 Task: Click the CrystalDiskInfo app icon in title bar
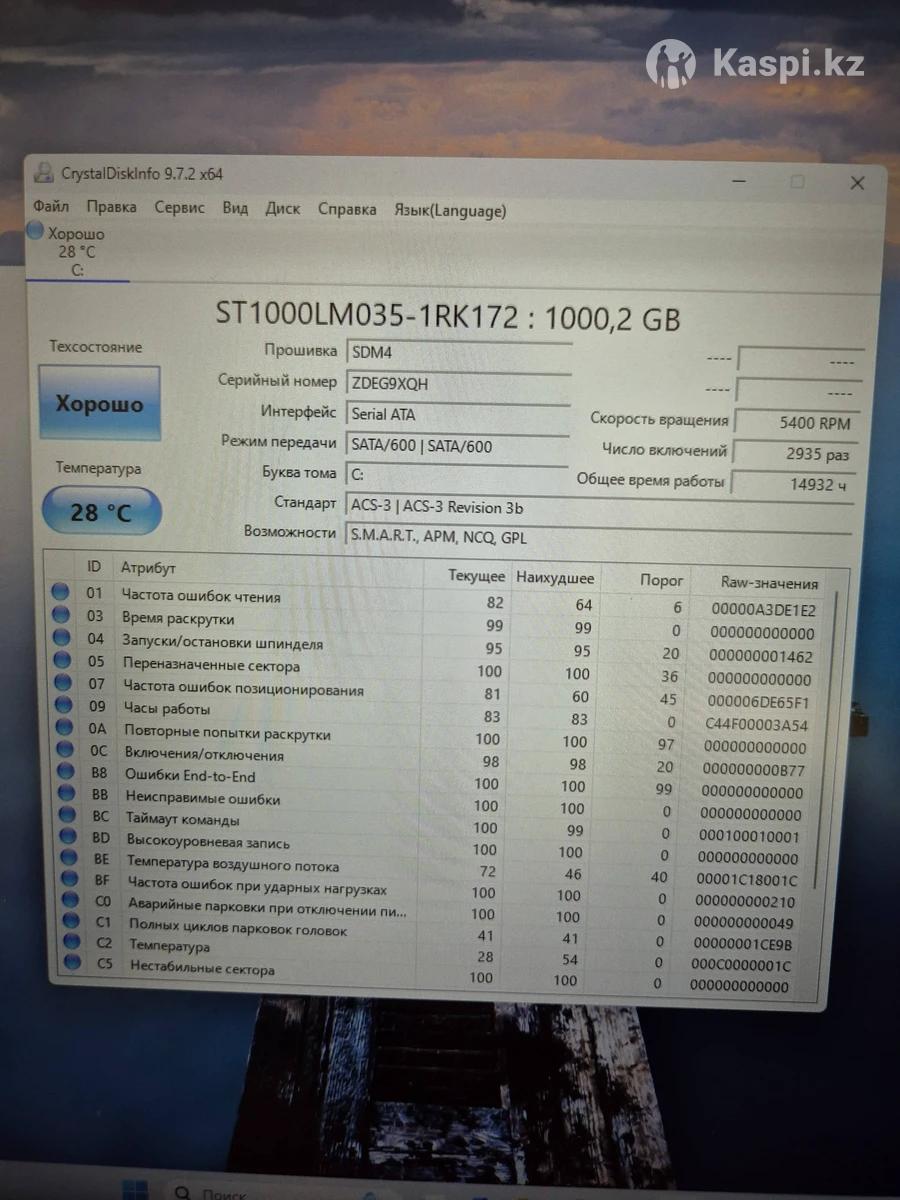(43, 172)
